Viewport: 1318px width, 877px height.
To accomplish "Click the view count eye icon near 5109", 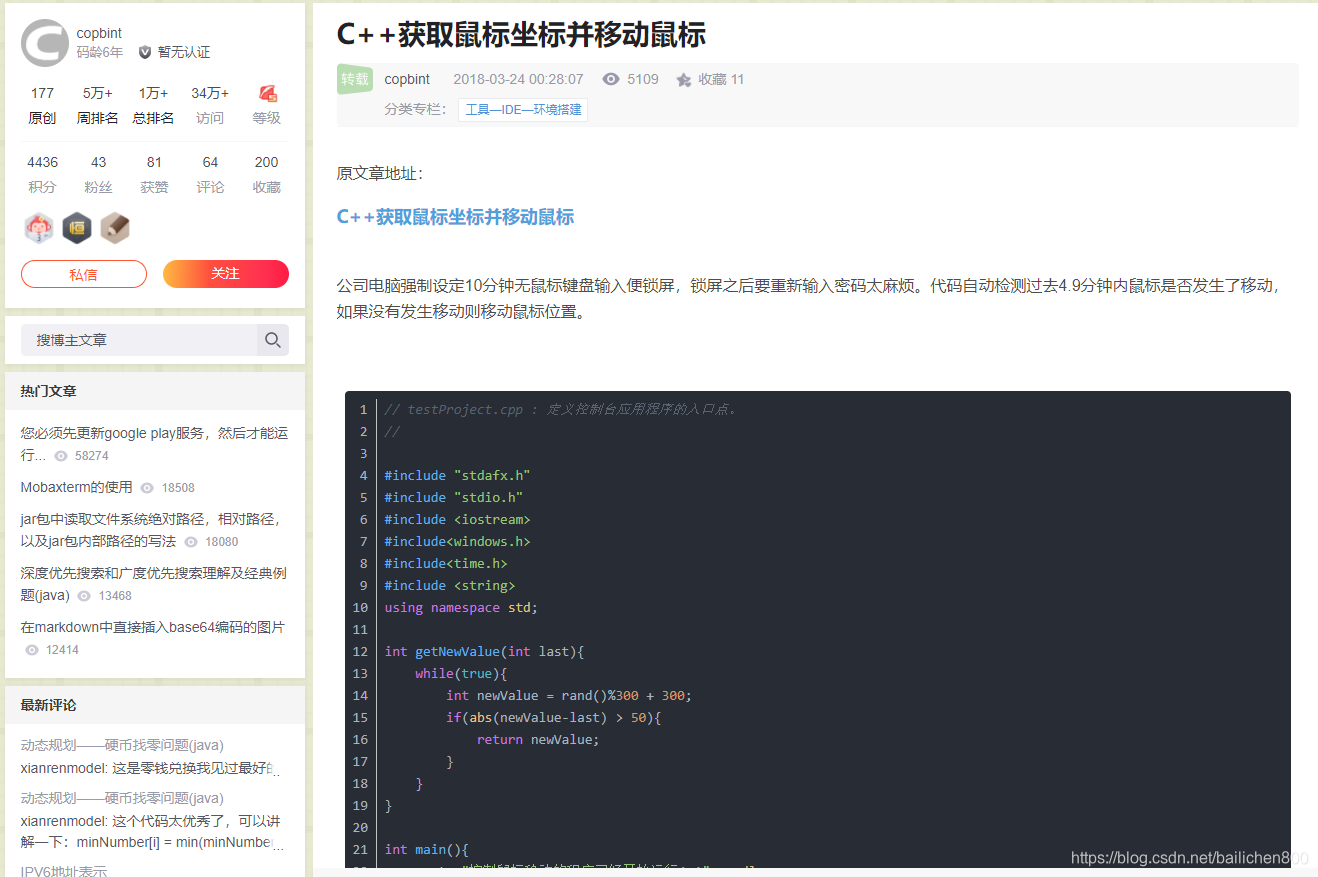I will (611, 79).
